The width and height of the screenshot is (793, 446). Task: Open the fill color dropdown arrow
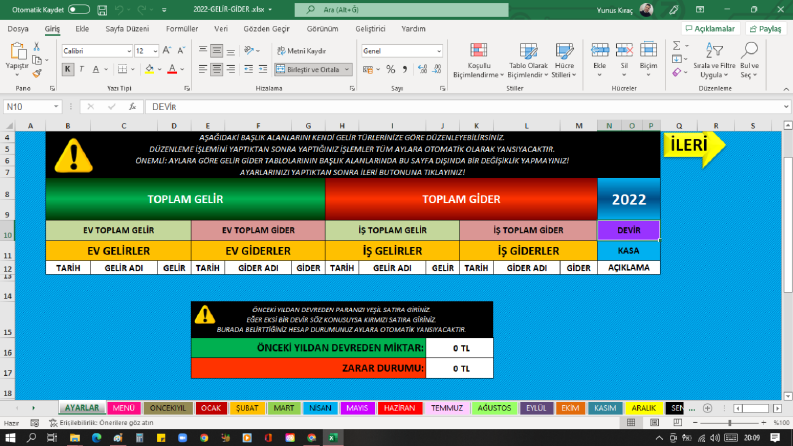tap(159, 69)
